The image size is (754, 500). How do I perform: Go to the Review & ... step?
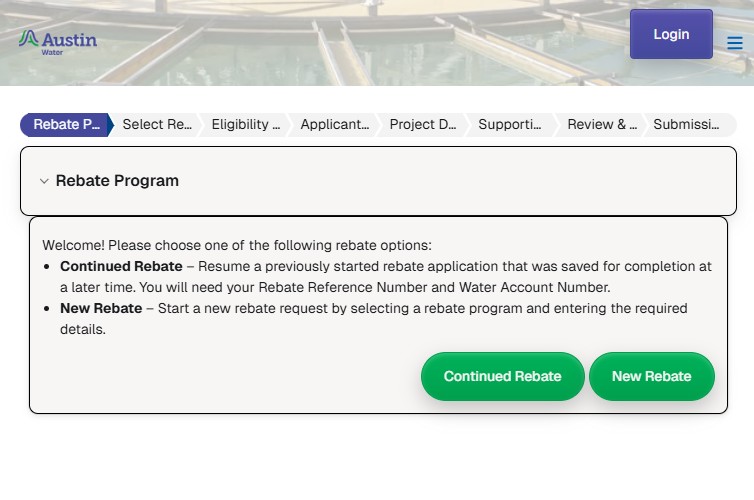point(602,125)
